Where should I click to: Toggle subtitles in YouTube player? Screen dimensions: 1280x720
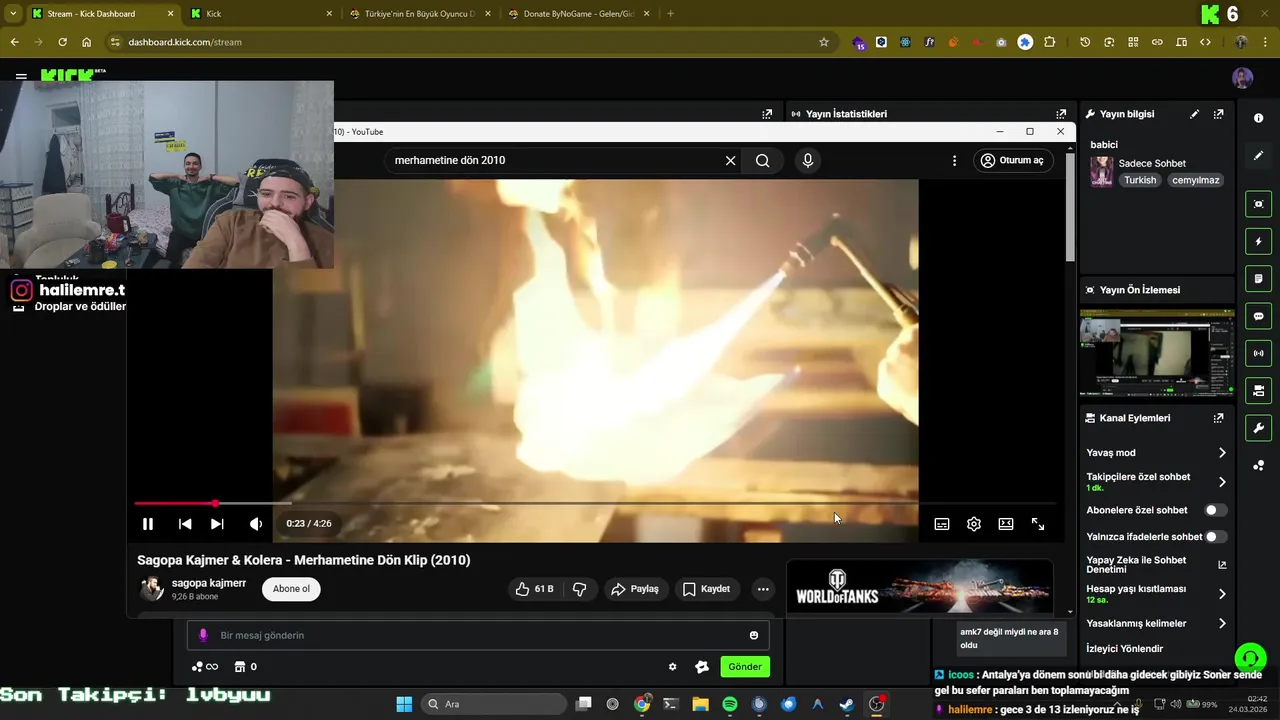(x=942, y=524)
